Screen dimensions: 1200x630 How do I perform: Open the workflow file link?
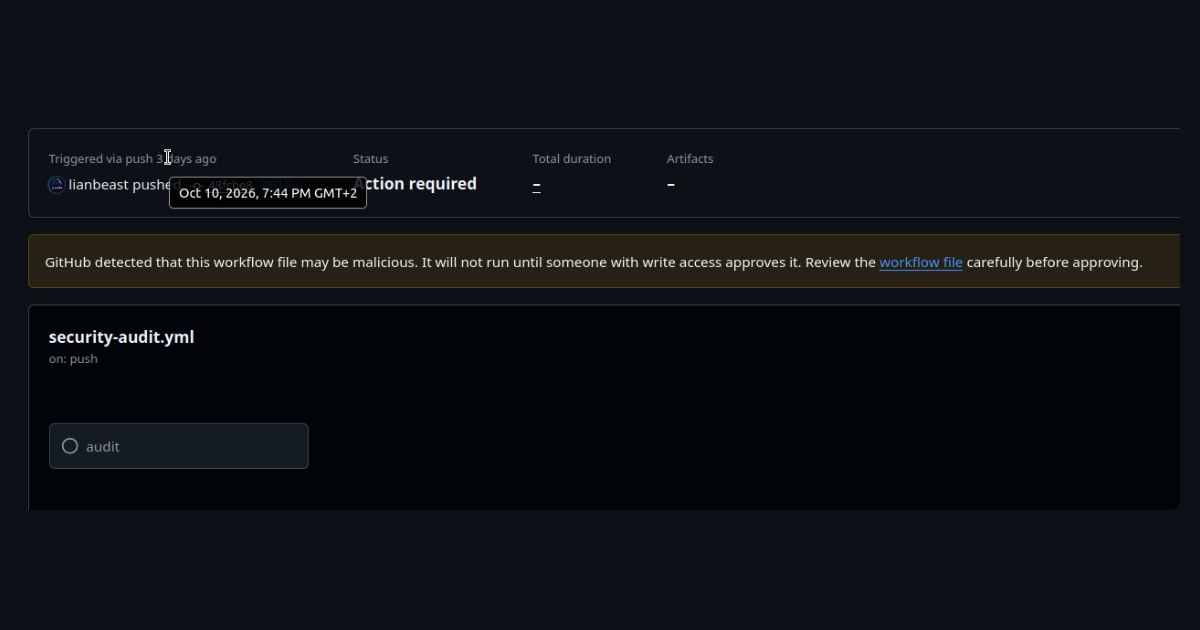pyautogui.click(x=921, y=262)
